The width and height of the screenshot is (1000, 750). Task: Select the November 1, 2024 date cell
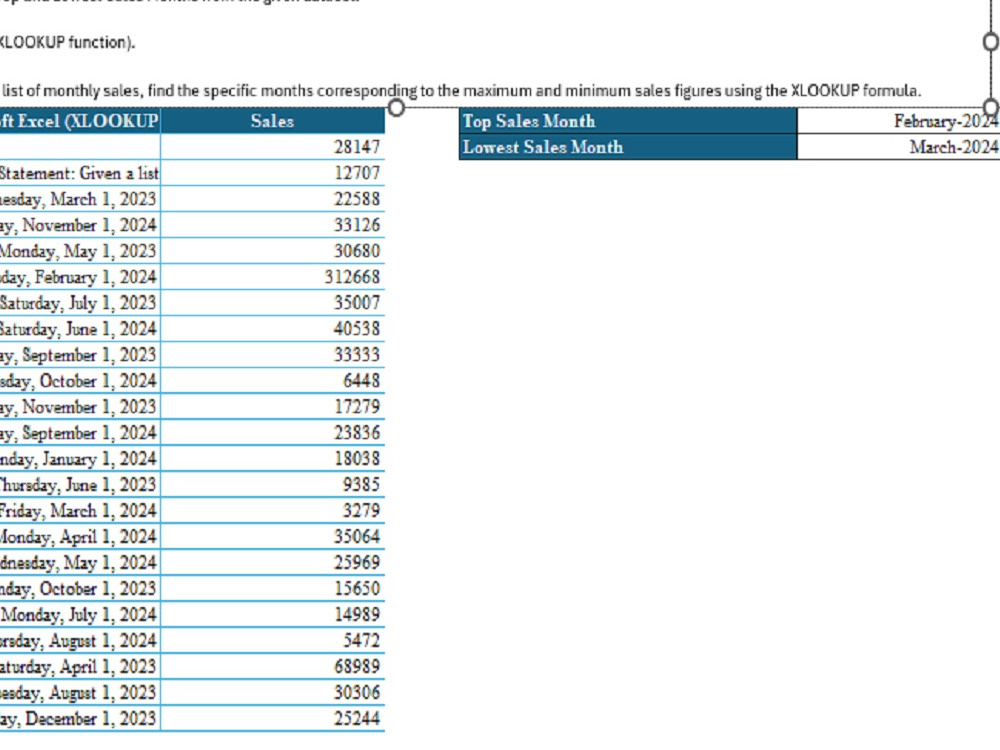click(80, 225)
